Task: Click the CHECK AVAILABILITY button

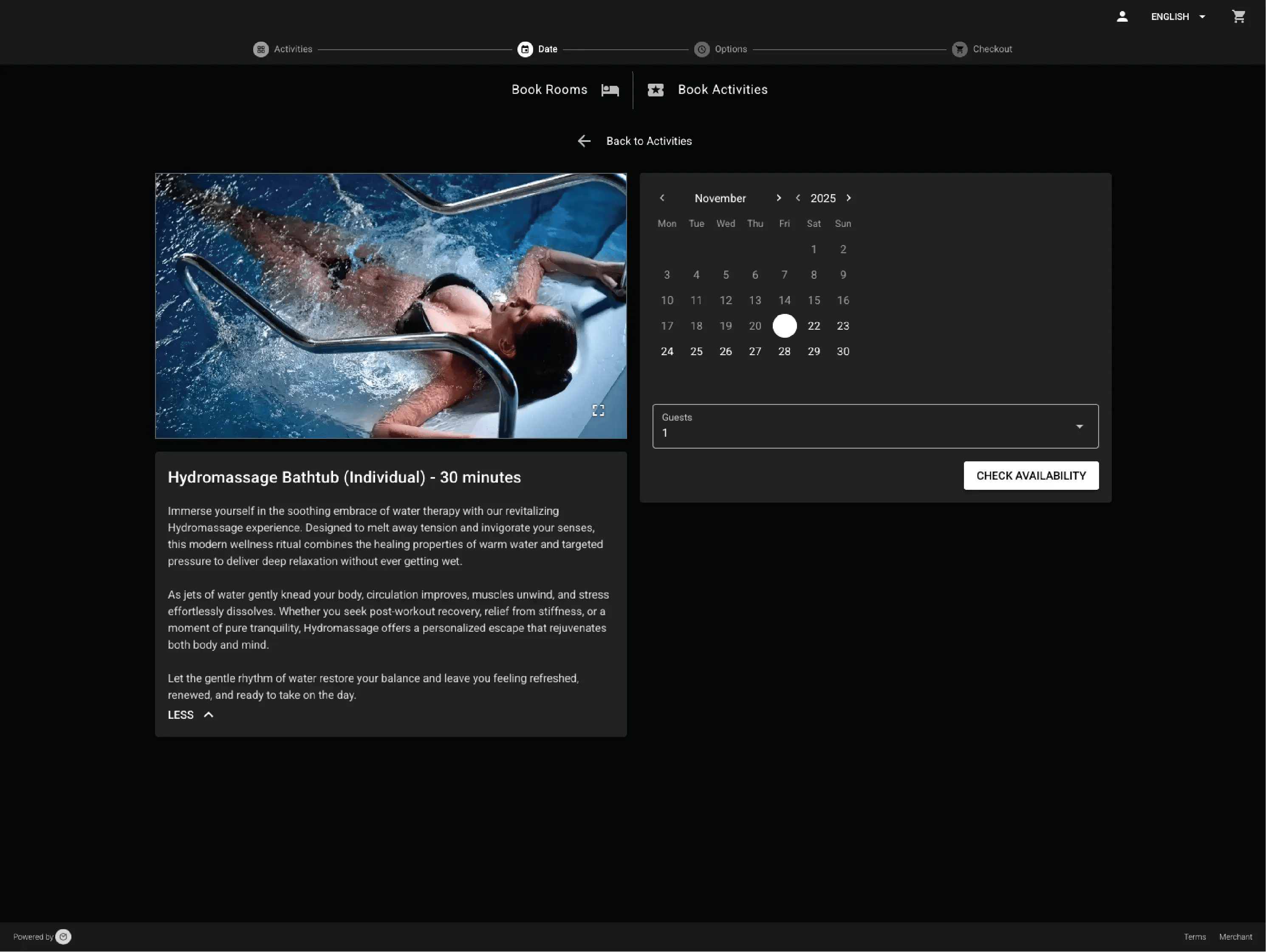Action: pyautogui.click(x=1030, y=476)
